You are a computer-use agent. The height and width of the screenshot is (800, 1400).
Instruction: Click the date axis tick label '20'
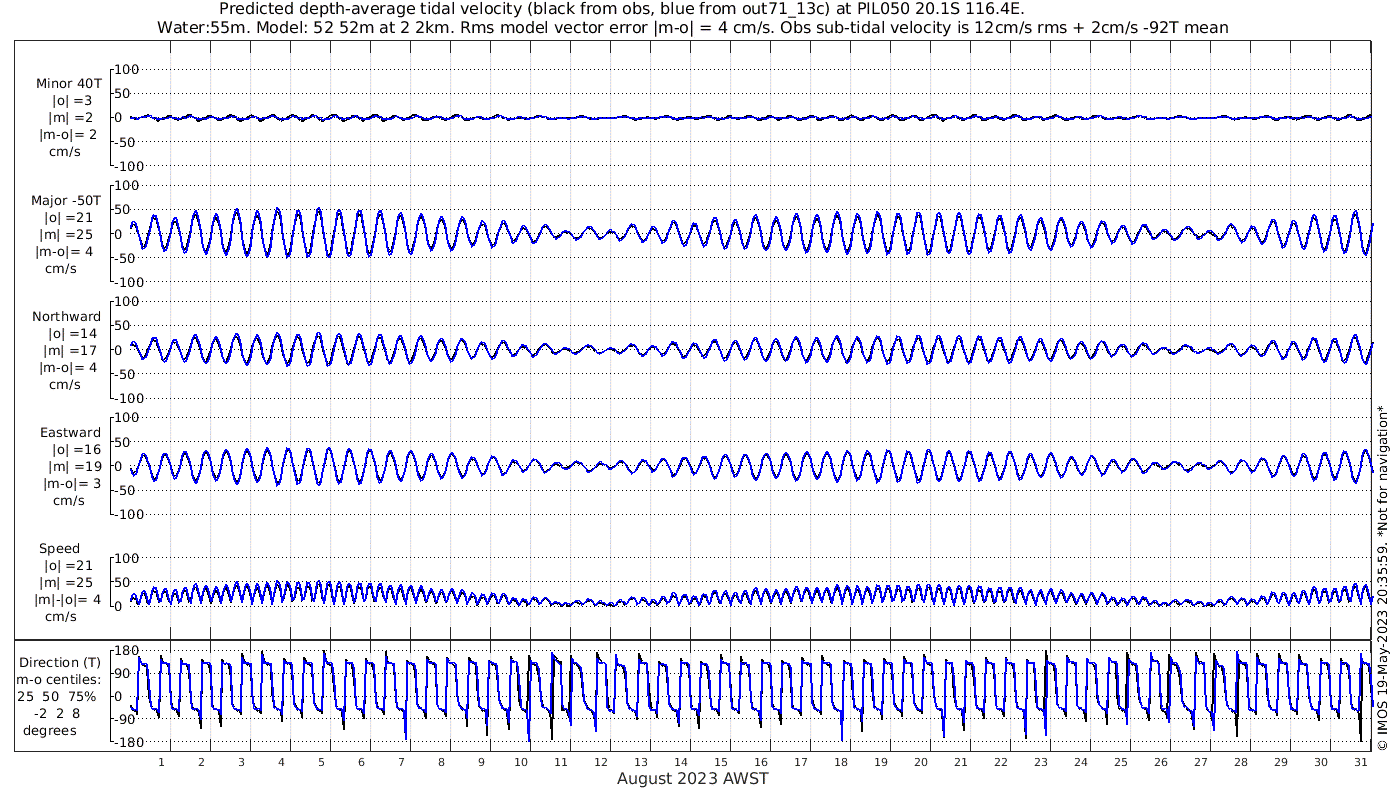(921, 762)
